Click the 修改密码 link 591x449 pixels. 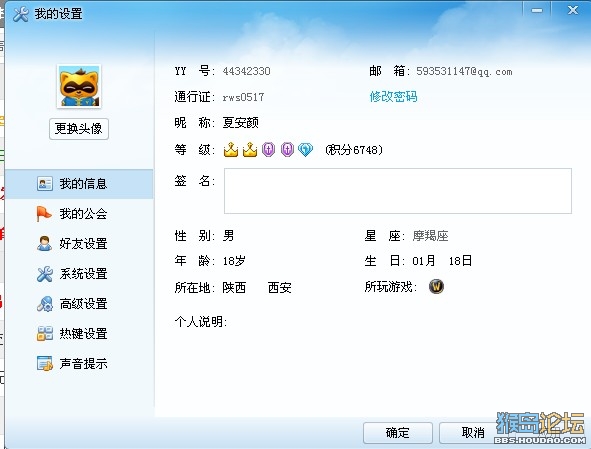393,97
